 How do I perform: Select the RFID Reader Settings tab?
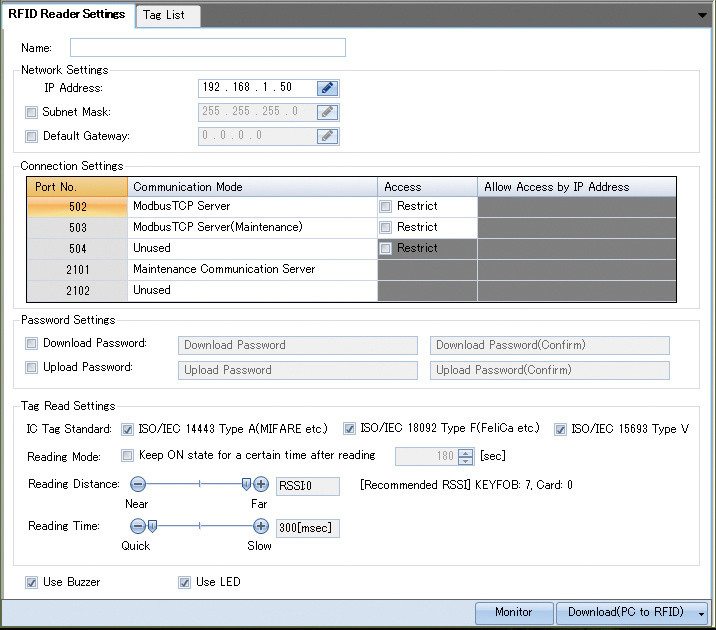pyautogui.click(x=67, y=14)
